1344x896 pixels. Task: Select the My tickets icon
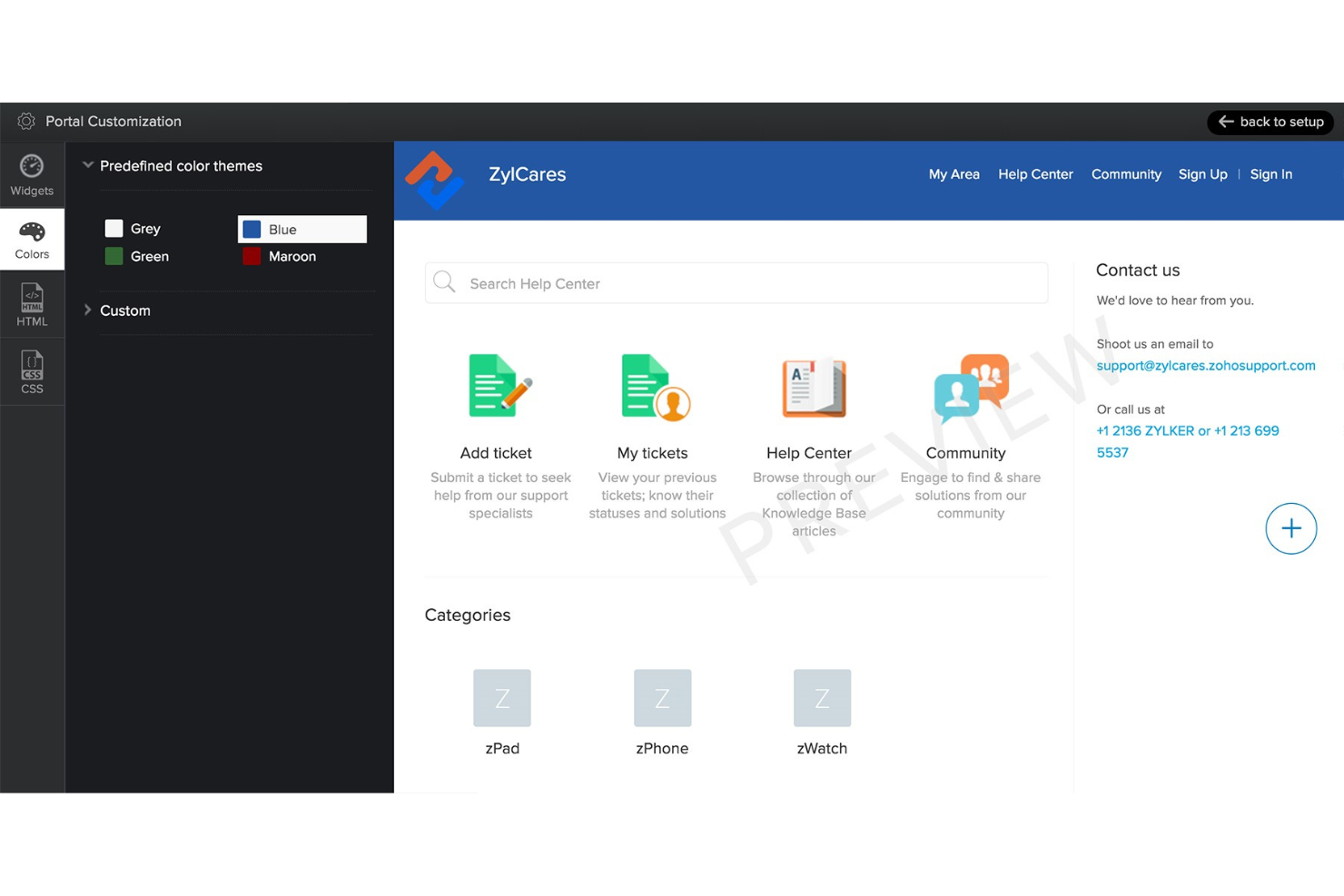coord(652,385)
